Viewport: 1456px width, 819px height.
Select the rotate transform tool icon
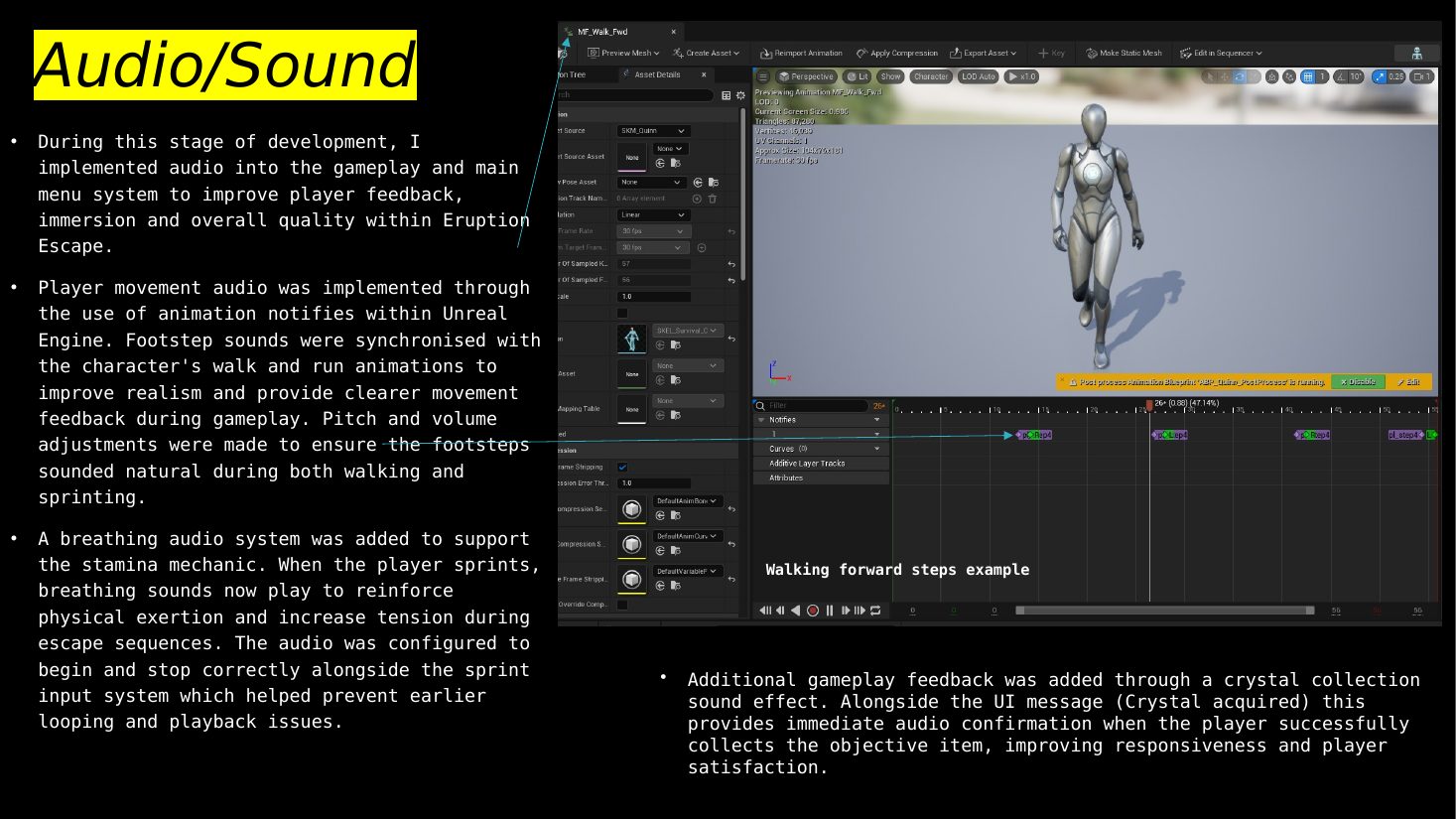pyautogui.click(x=1240, y=76)
